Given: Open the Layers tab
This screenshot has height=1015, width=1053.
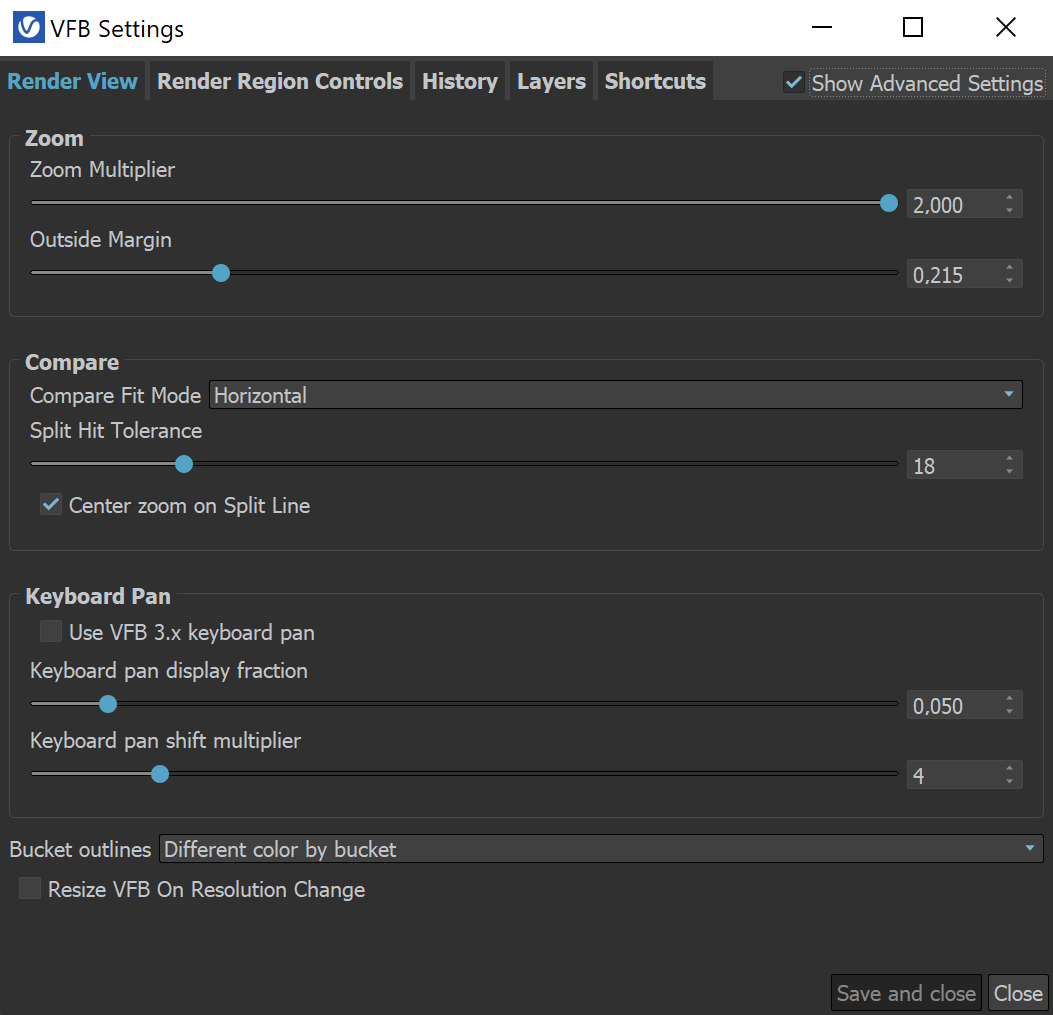Looking at the screenshot, I should (x=551, y=81).
